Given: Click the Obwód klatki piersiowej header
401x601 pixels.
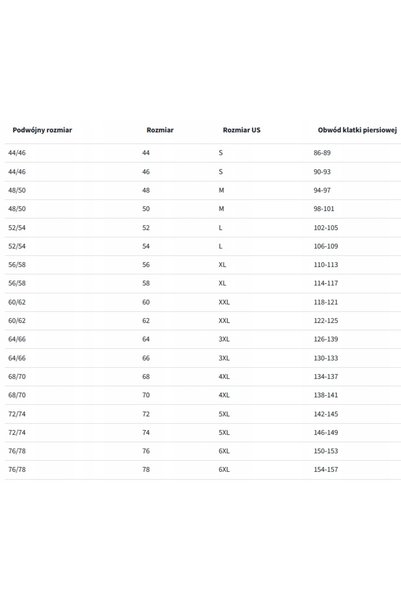Looking at the screenshot, I should [357, 130].
